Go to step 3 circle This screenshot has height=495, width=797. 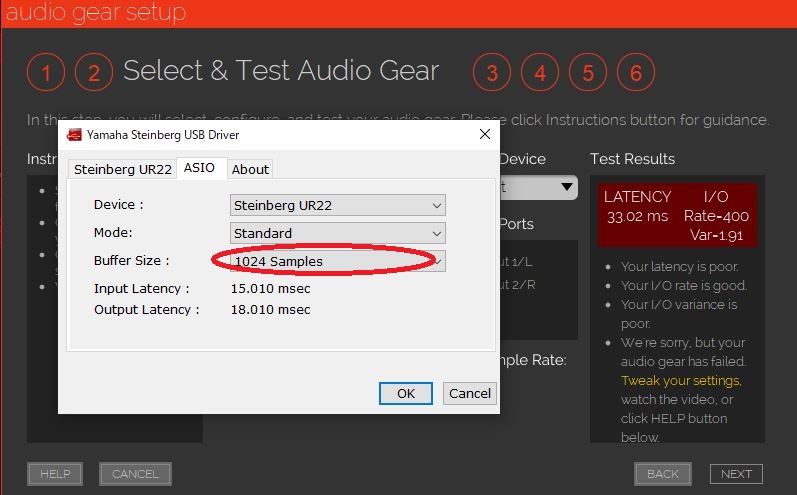[492, 73]
